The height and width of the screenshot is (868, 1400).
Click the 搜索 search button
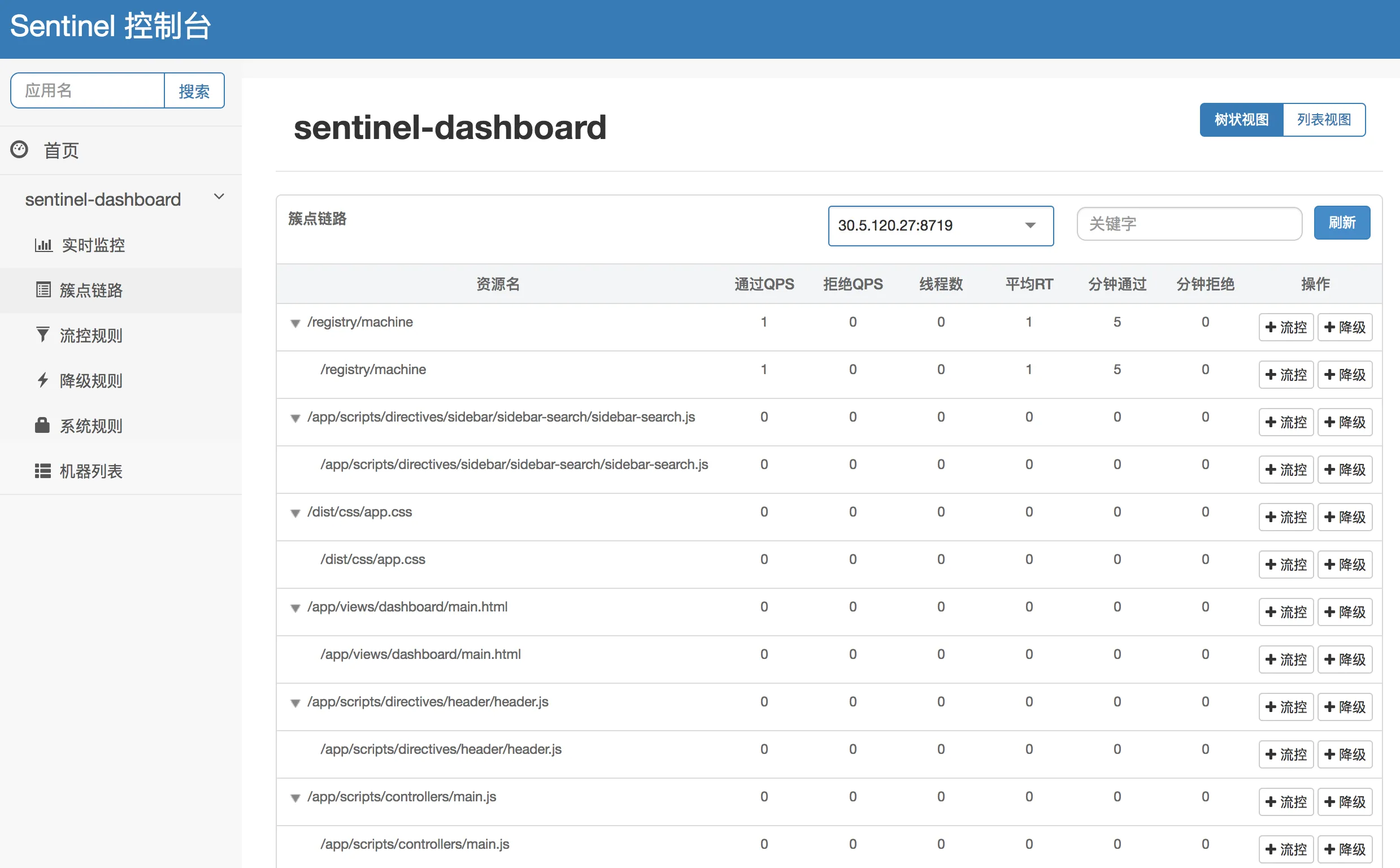tap(194, 90)
